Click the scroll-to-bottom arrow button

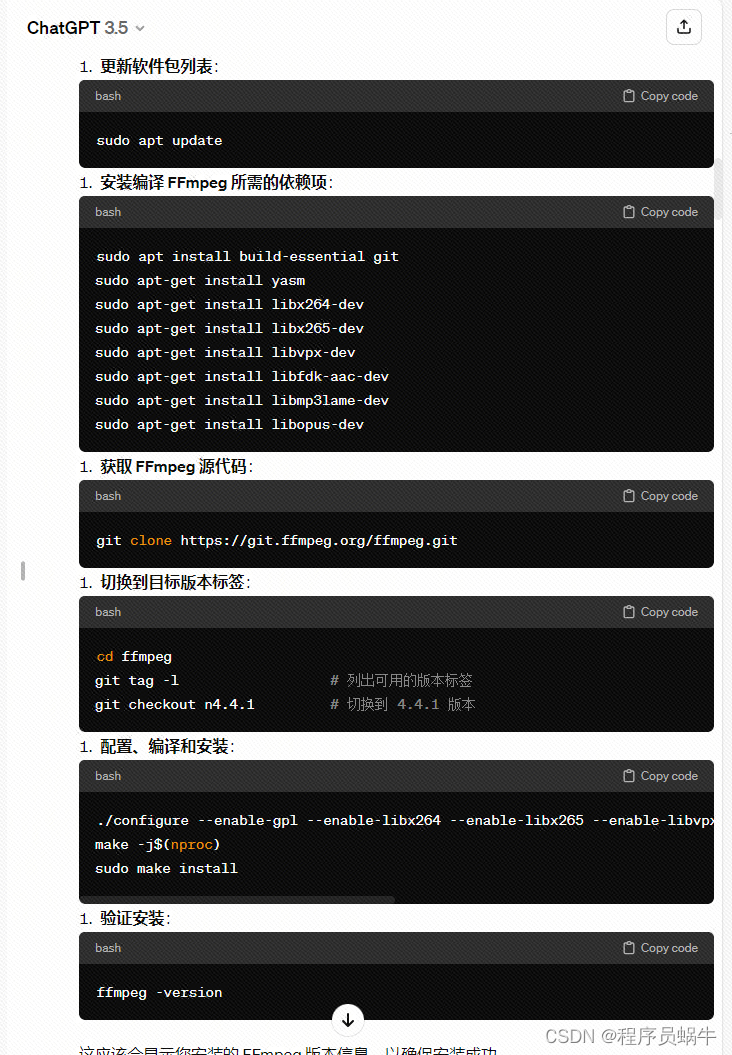(x=348, y=1020)
